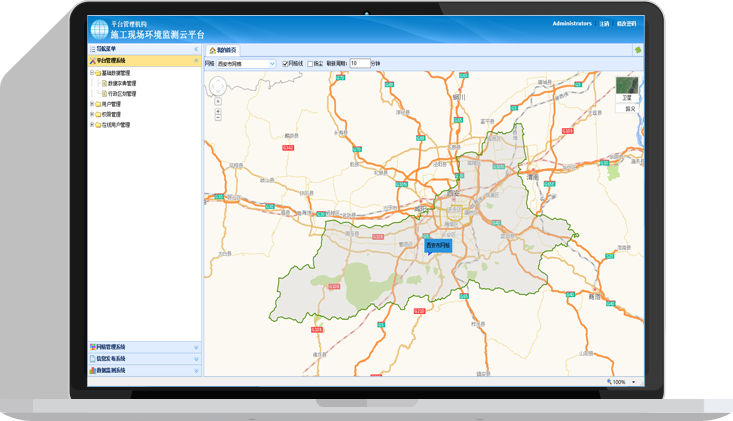The width and height of the screenshot is (733, 421).
Task: Zoom out with the map minus button
Action: [218, 118]
